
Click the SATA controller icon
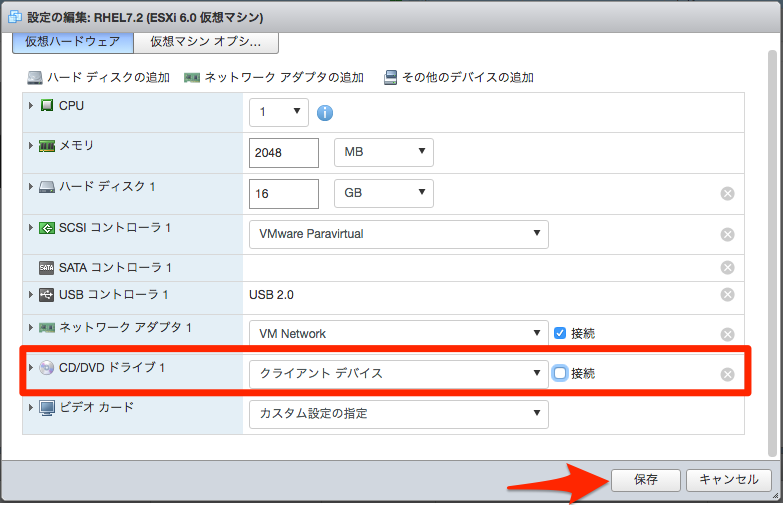pos(46,268)
